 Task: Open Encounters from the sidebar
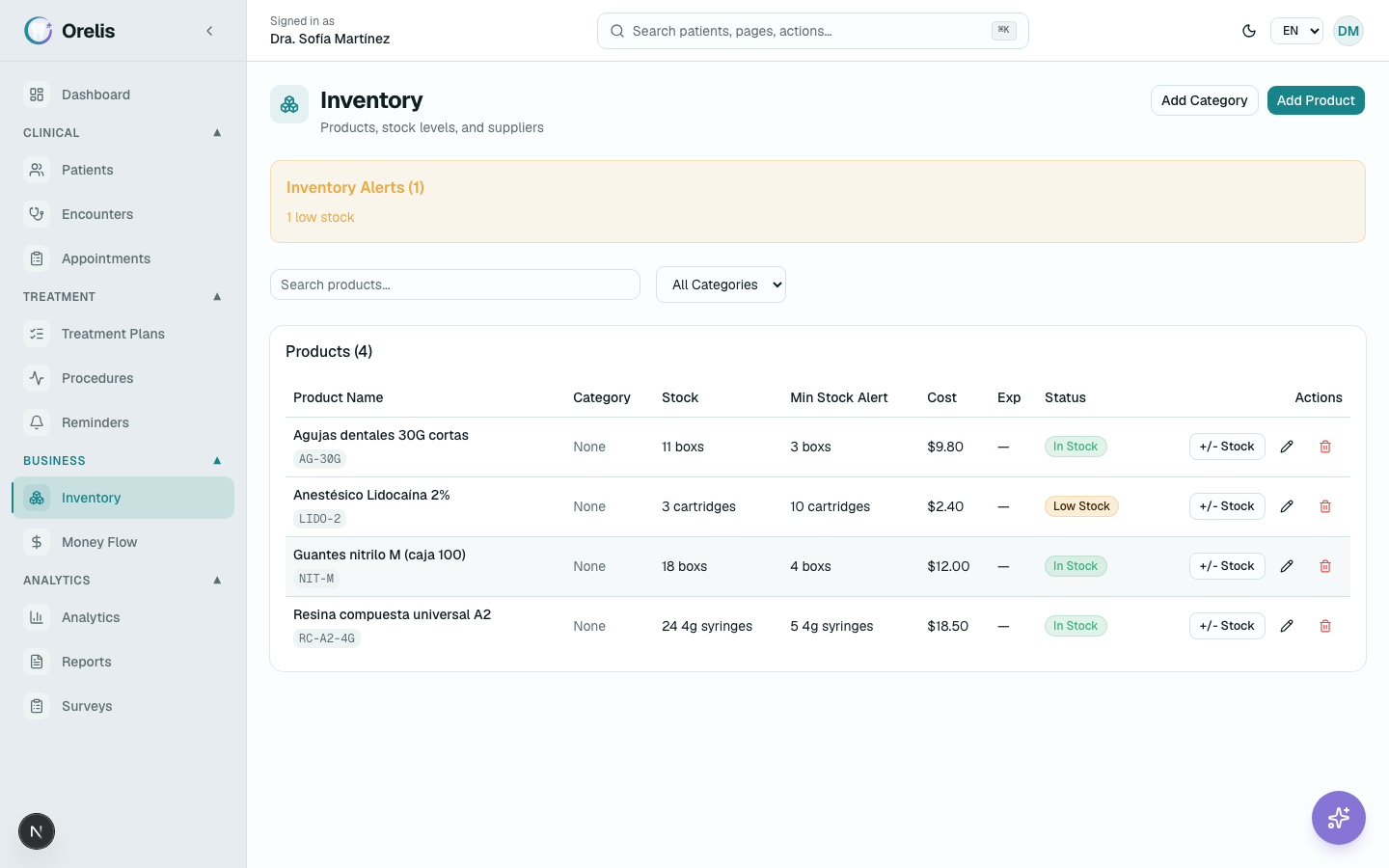click(123, 214)
